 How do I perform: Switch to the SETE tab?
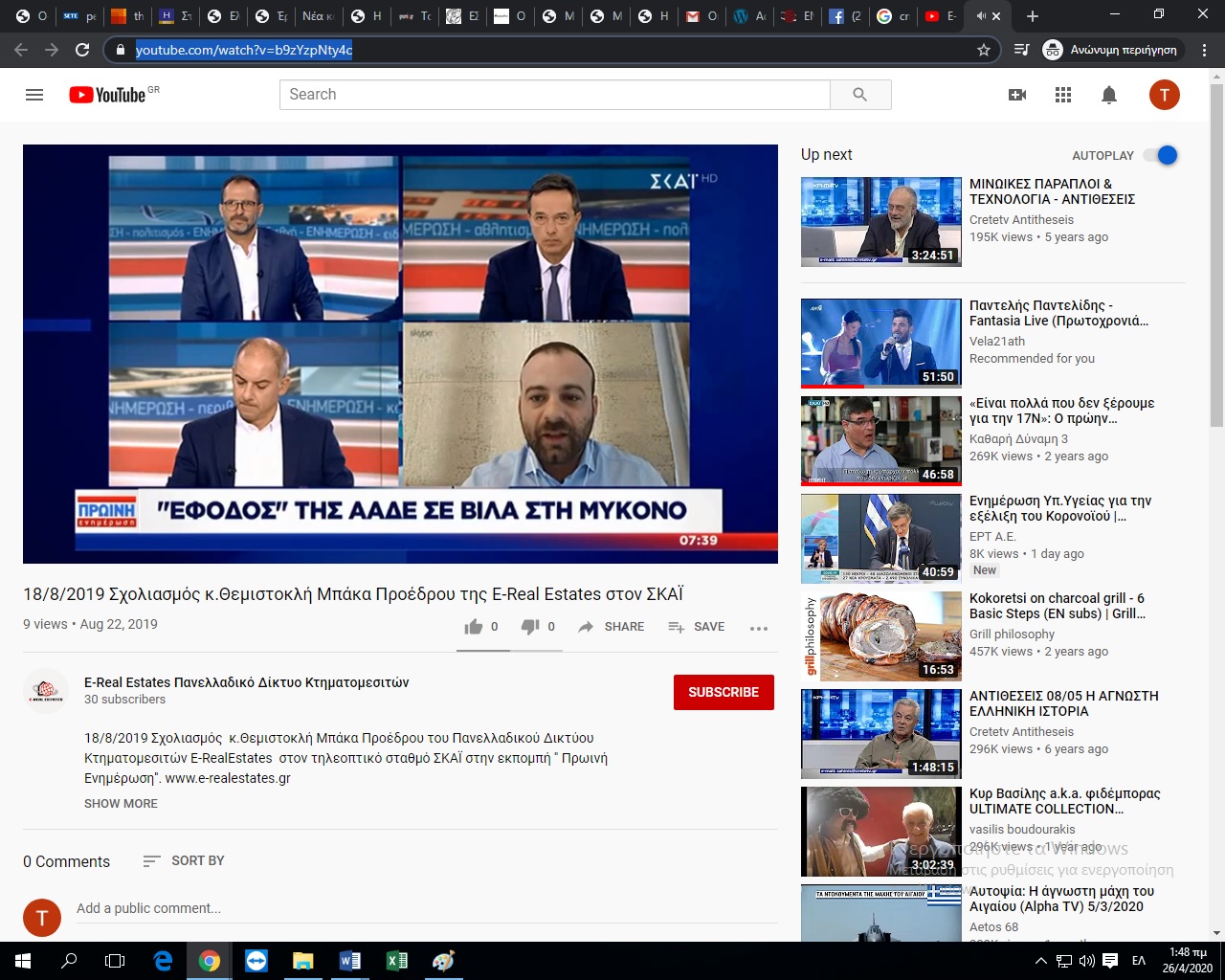tap(80, 16)
